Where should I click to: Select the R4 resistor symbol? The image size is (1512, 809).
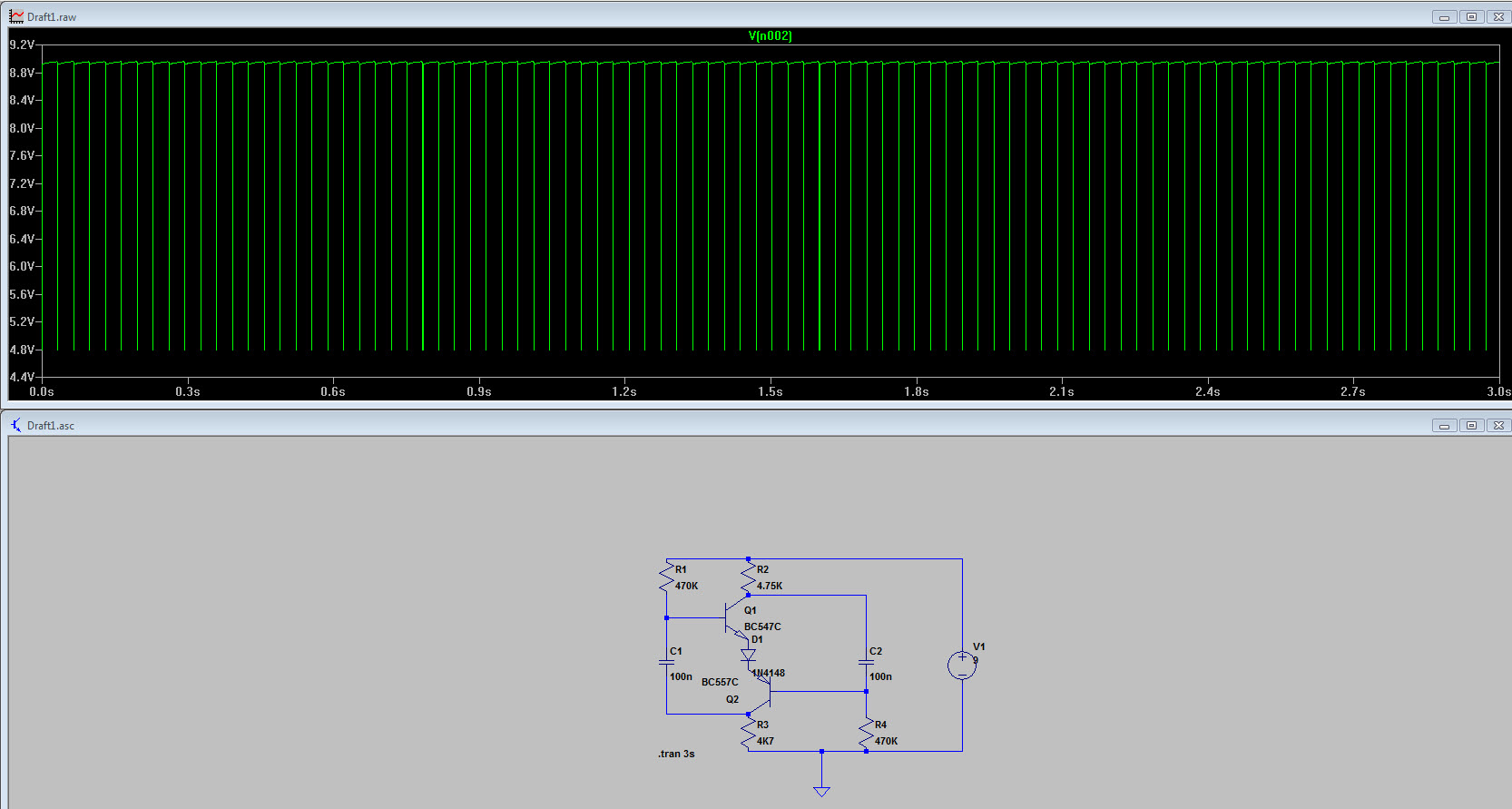pos(867,733)
